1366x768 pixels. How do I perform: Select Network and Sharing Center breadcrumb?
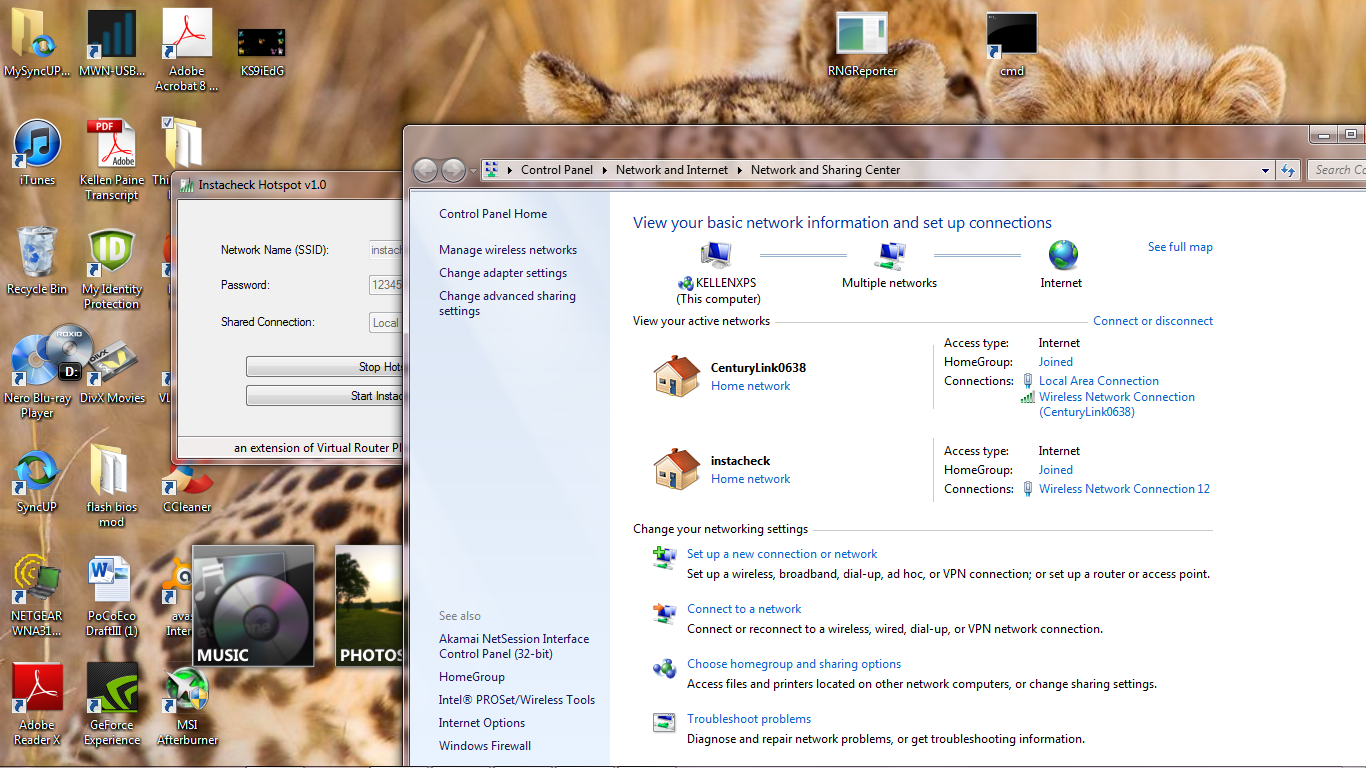[x=826, y=170]
